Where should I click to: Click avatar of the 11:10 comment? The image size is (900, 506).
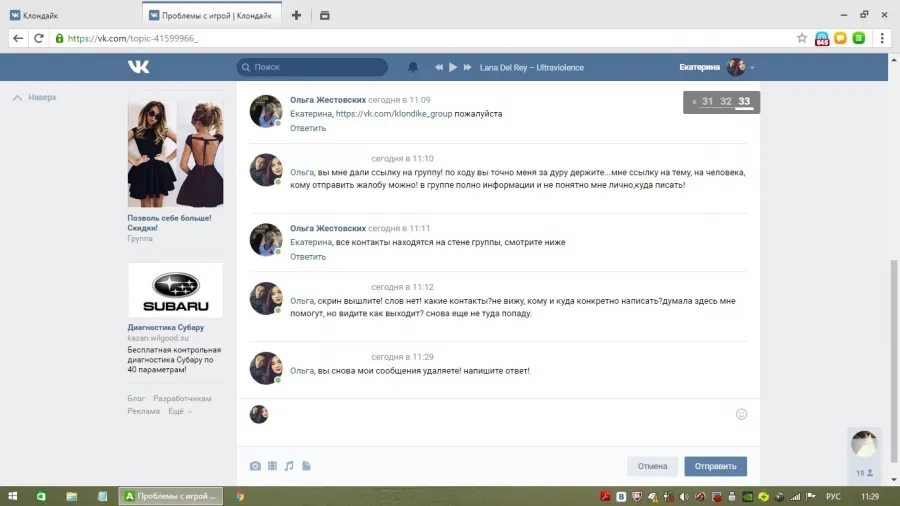(x=266, y=170)
